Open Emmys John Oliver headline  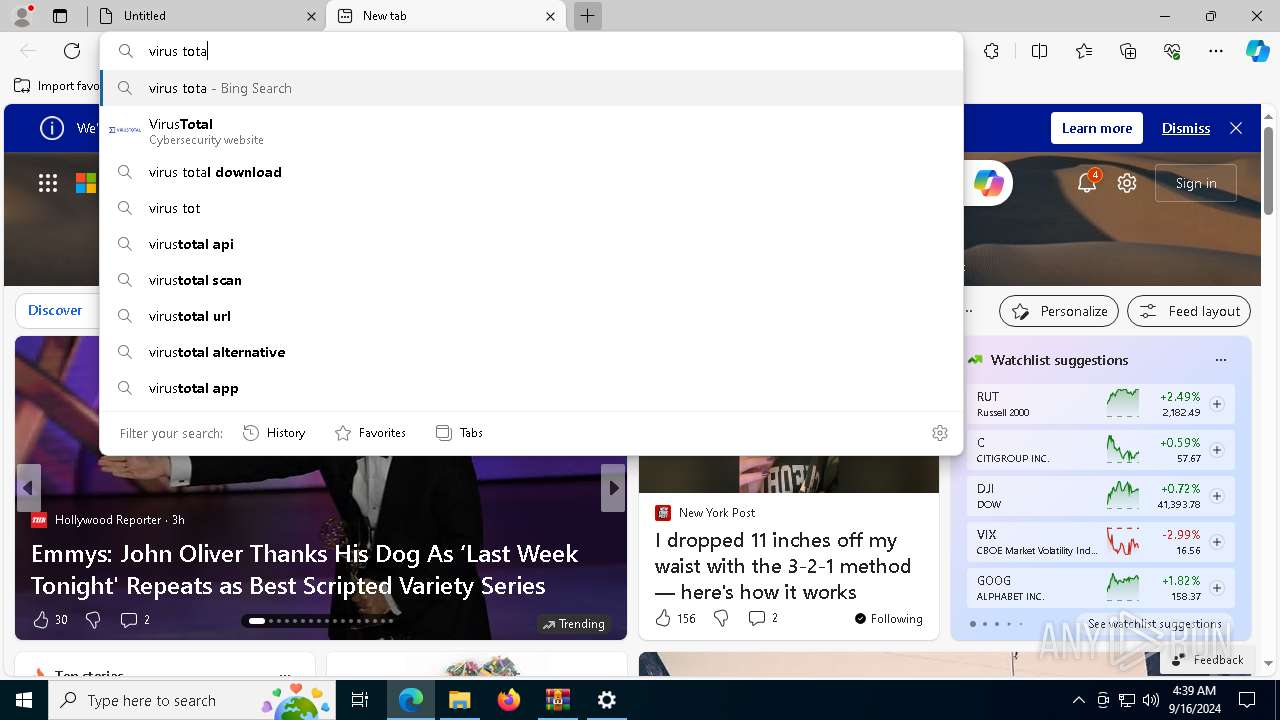305,569
